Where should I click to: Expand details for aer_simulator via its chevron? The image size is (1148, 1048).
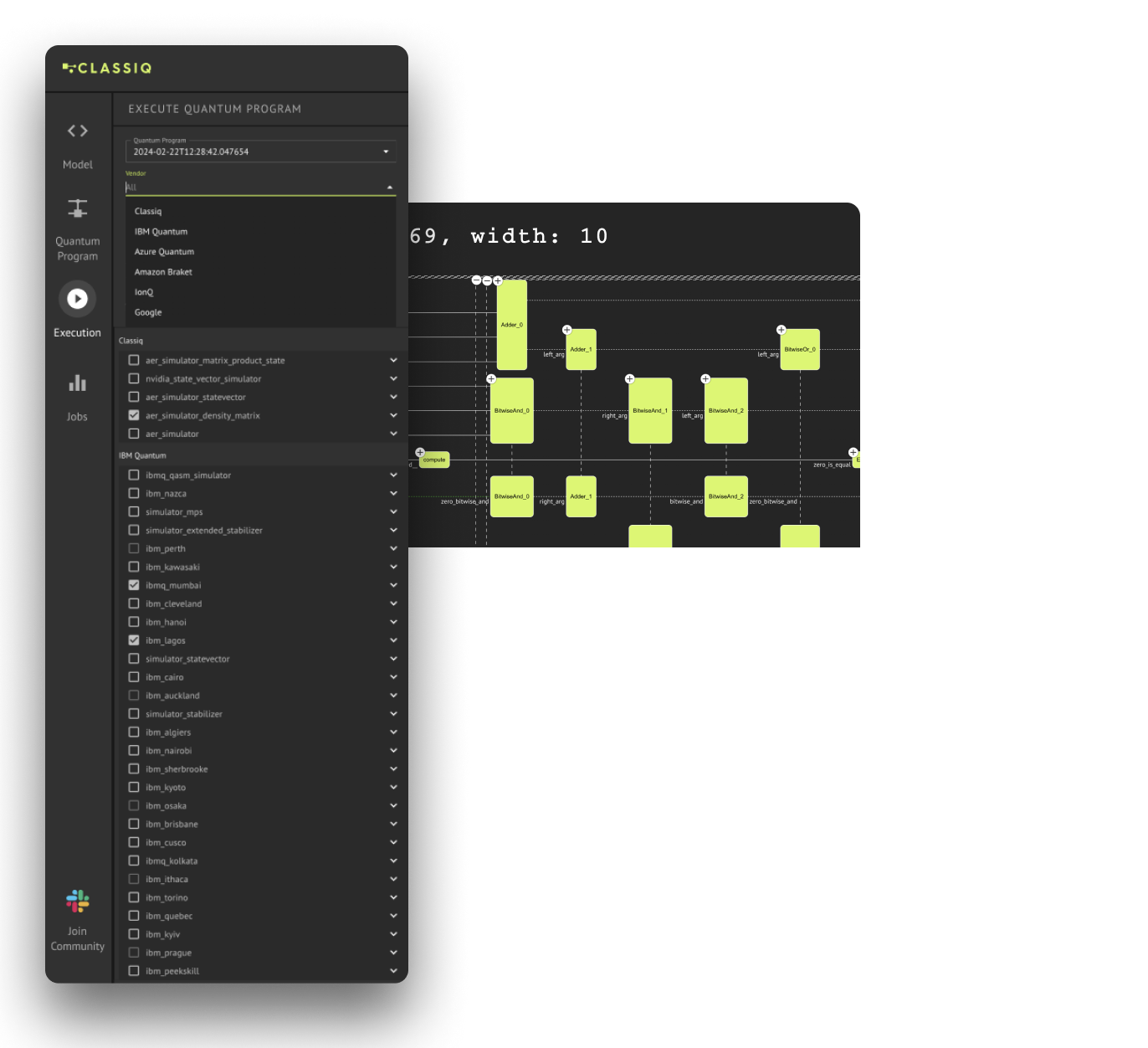click(x=393, y=433)
